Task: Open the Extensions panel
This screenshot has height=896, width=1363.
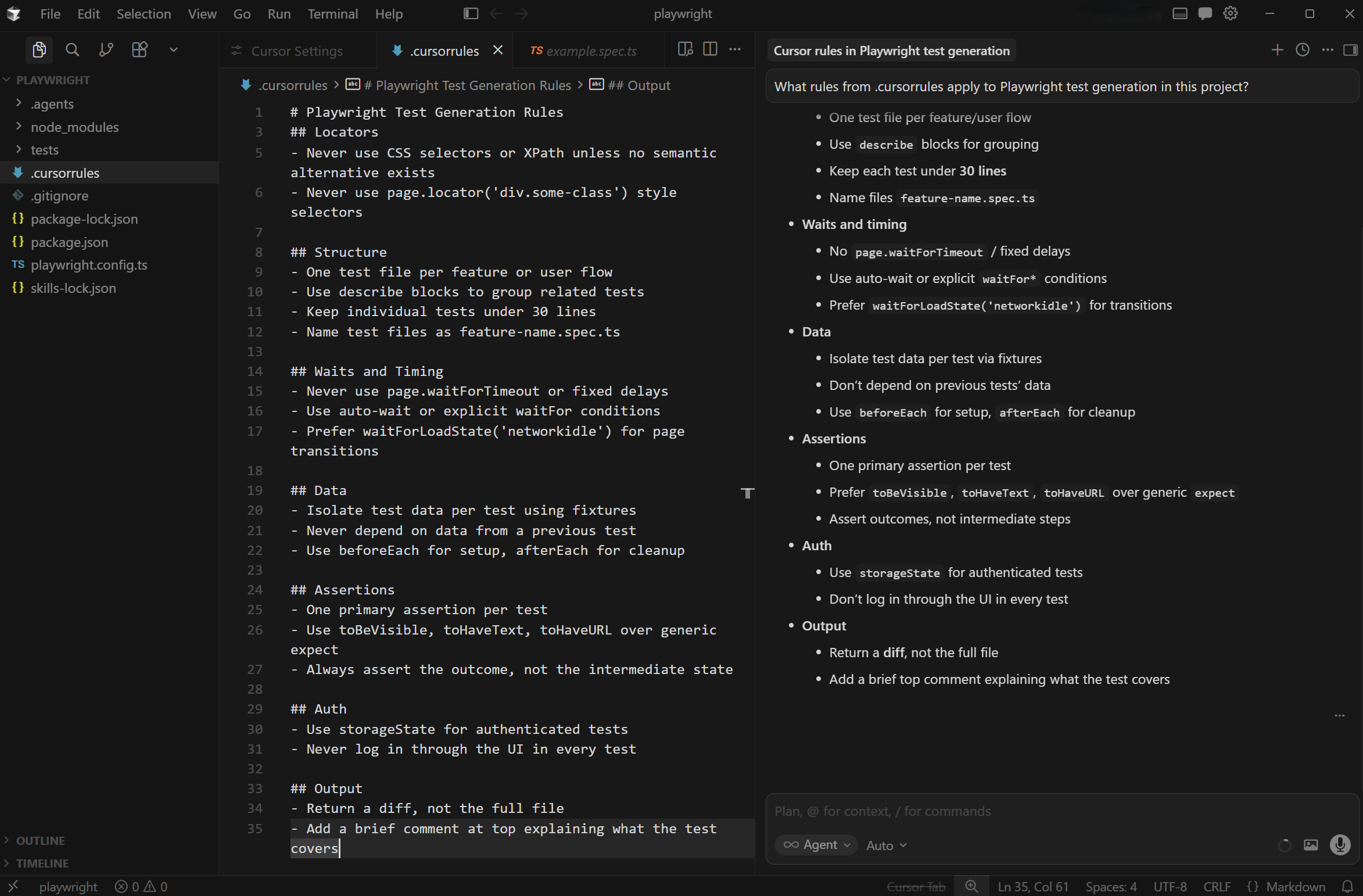Action: click(139, 50)
